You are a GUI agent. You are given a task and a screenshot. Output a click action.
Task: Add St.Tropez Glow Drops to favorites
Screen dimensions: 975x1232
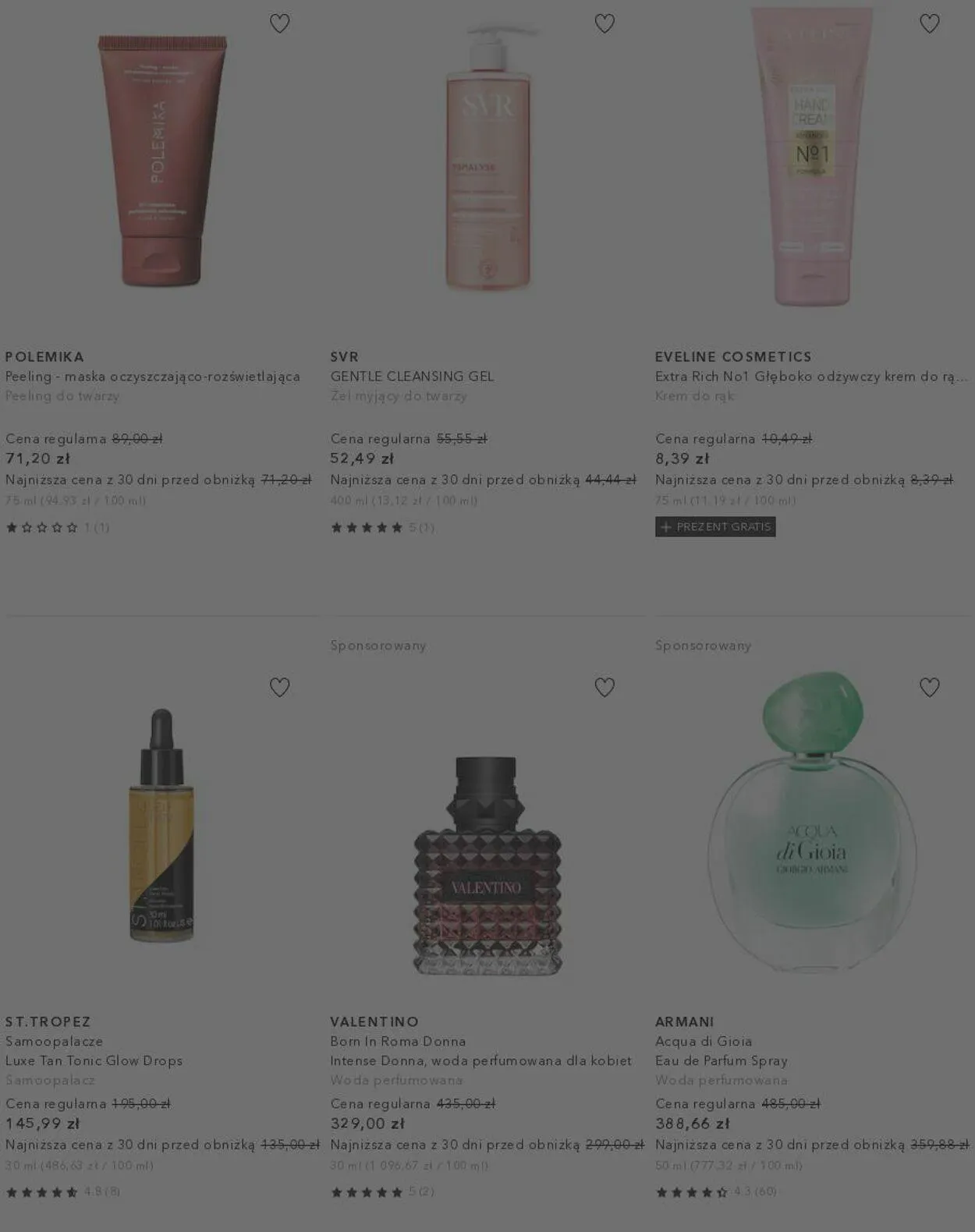[x=279, y=687]
